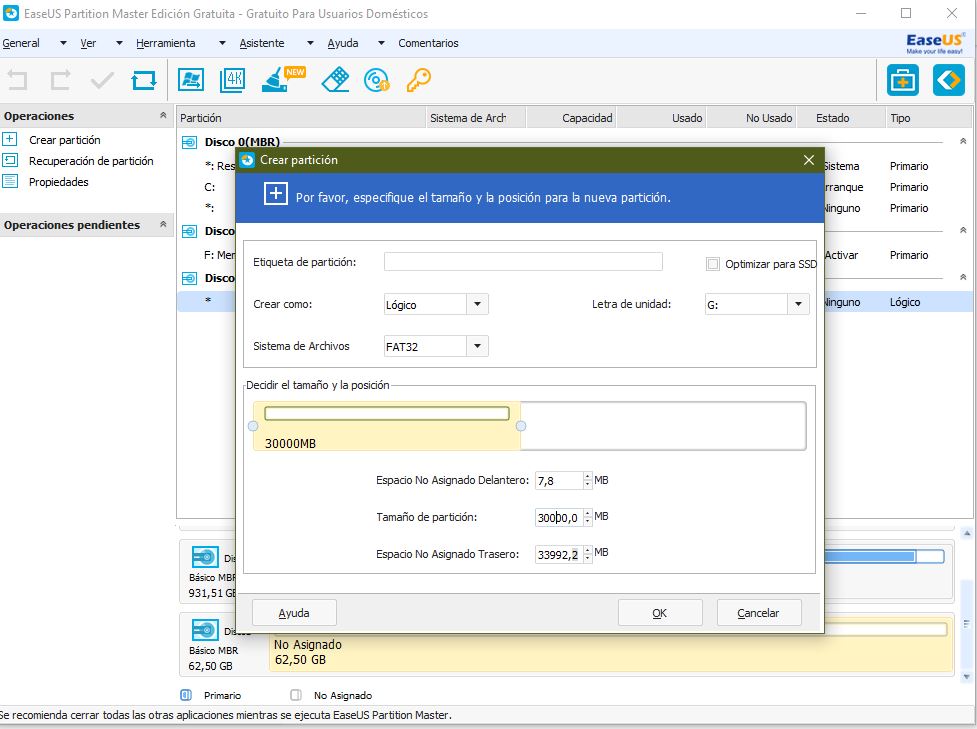The image size is (977, 729).
Task: Click the right partition size slider handle
Action: click(520, 426)
